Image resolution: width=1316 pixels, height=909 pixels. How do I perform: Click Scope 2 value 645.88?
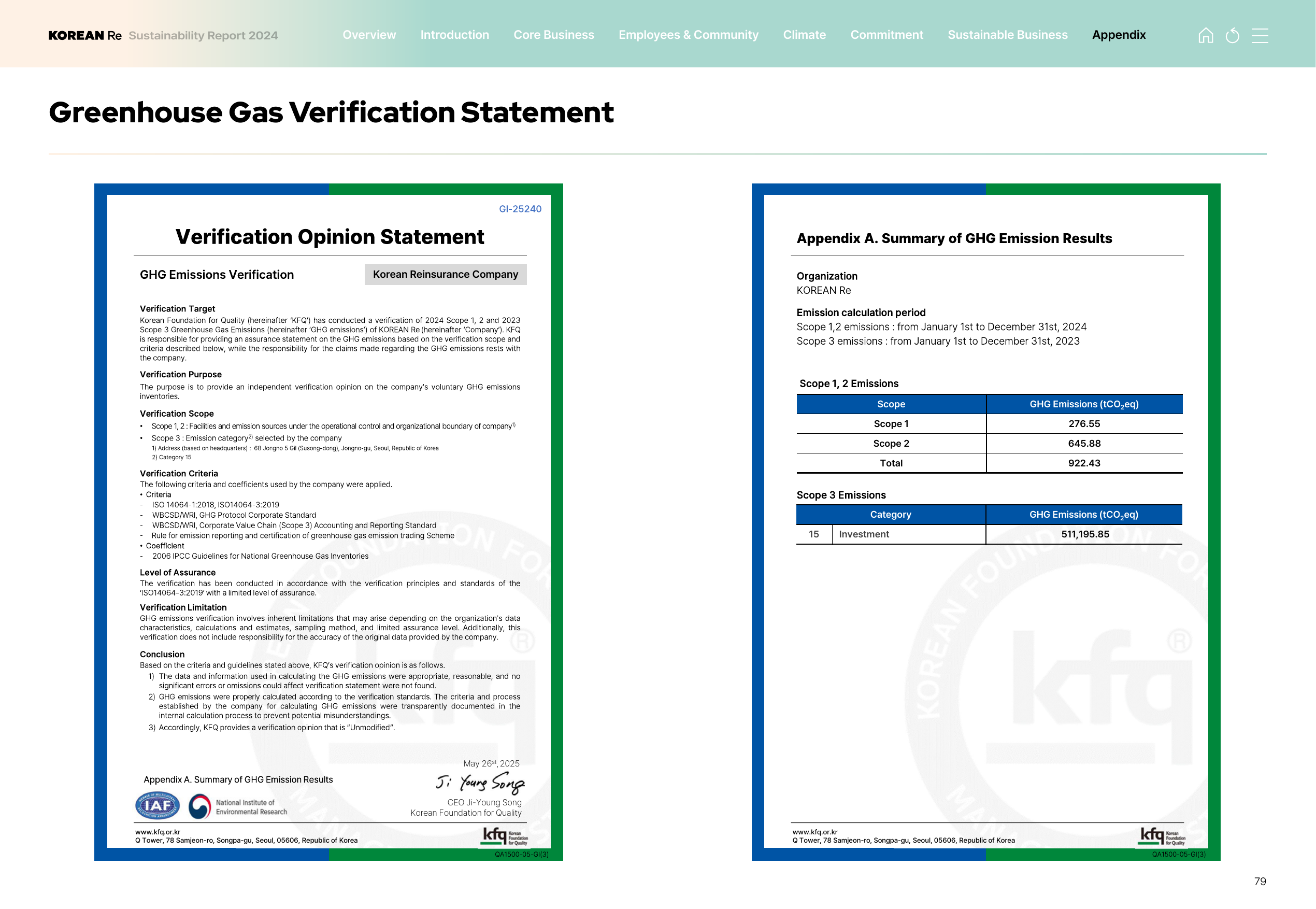click(1084, 443)
